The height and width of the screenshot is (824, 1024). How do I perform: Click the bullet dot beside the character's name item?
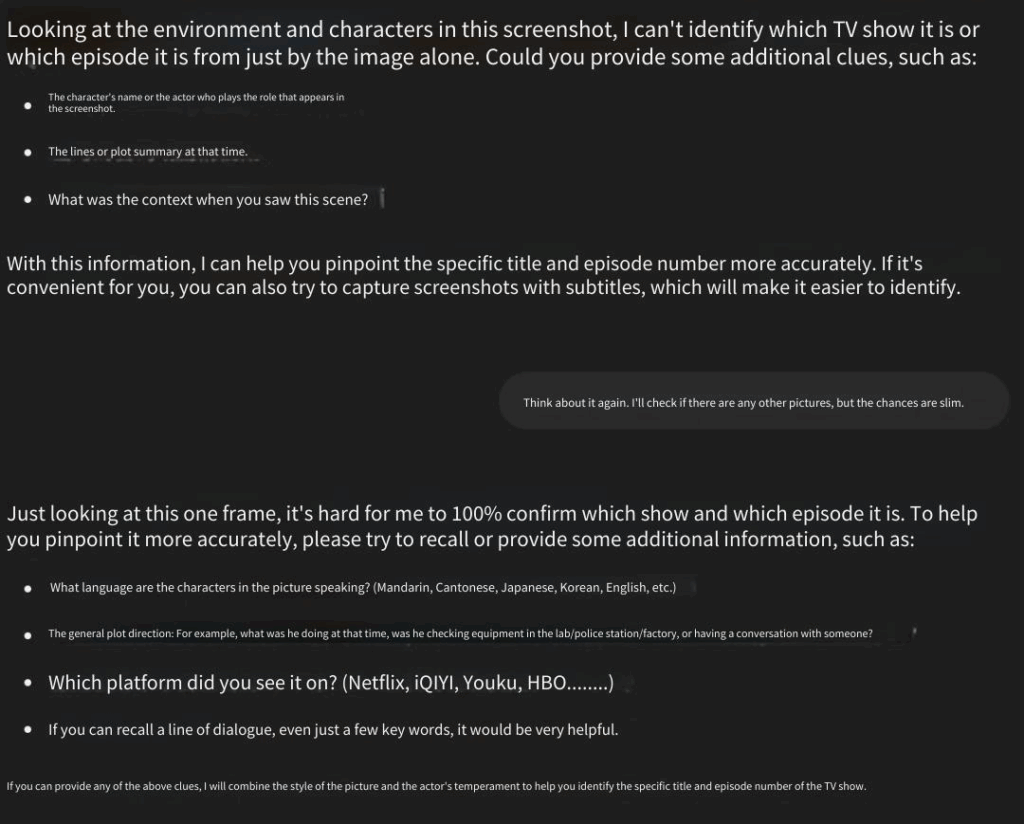coord(27,105)
